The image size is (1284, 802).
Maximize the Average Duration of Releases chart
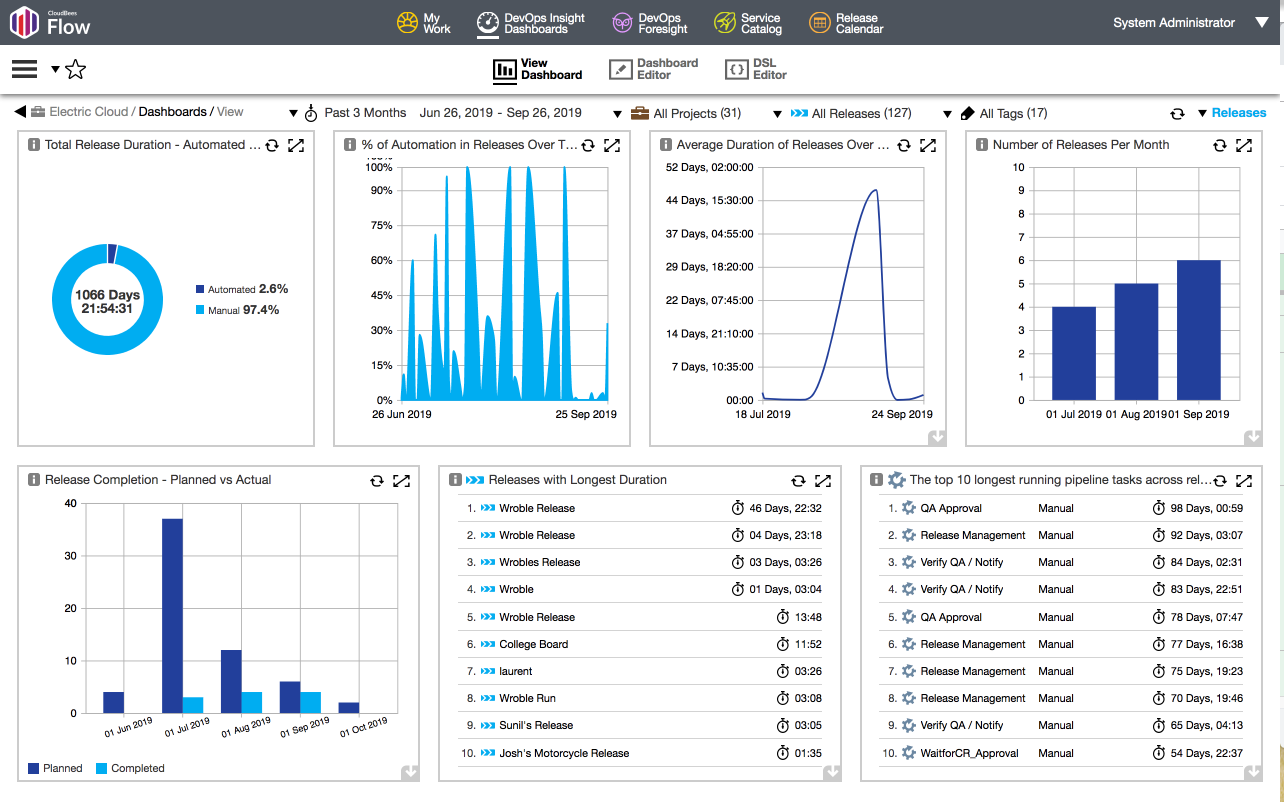pyautogui.click(x=928, y=145)
